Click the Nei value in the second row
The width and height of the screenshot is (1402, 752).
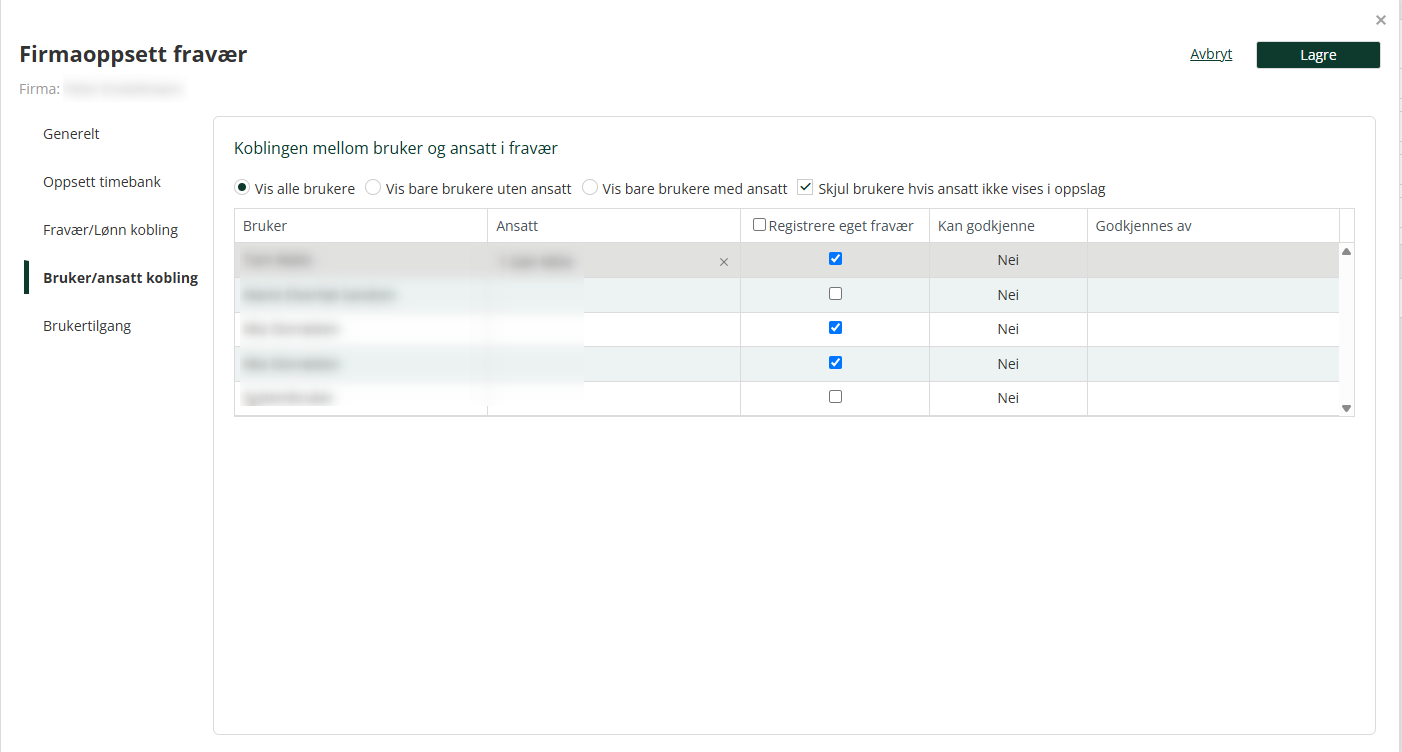click(1008, 295)
